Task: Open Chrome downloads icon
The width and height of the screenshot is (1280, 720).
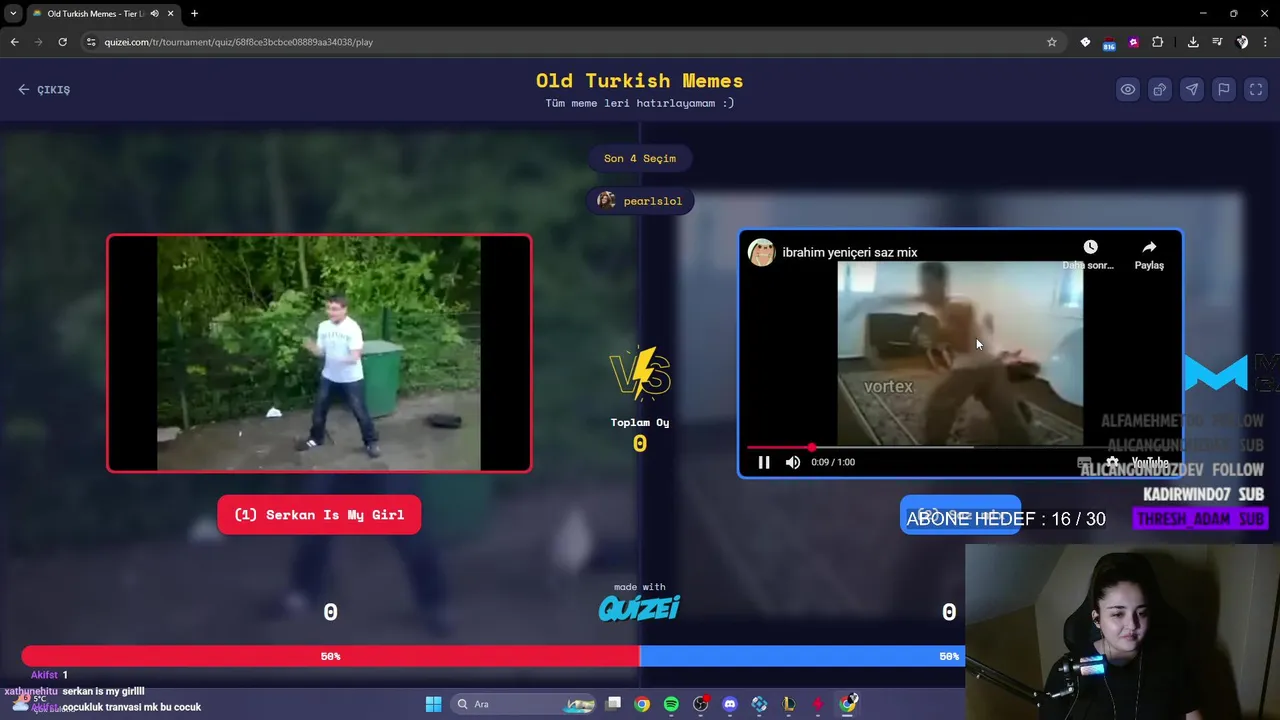Action: [1193, 42]
